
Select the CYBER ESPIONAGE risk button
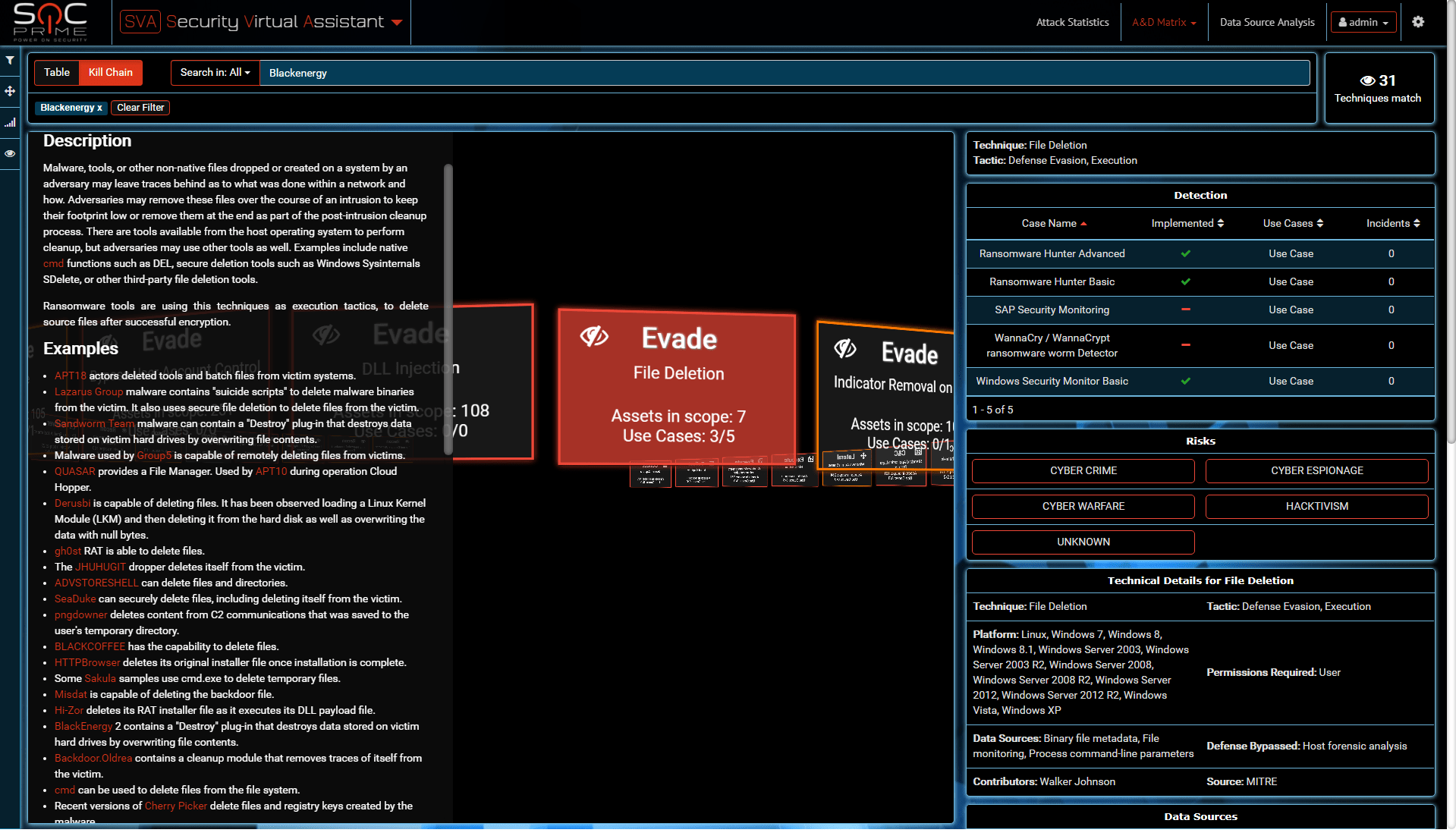pyautogui.click(x=1316, y=471)
